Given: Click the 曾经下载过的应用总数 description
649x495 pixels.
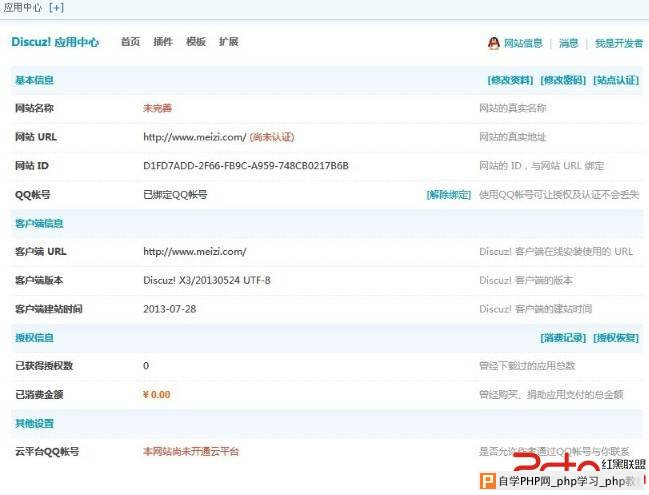Looking at the screenshot, I should tap(527, 366).
